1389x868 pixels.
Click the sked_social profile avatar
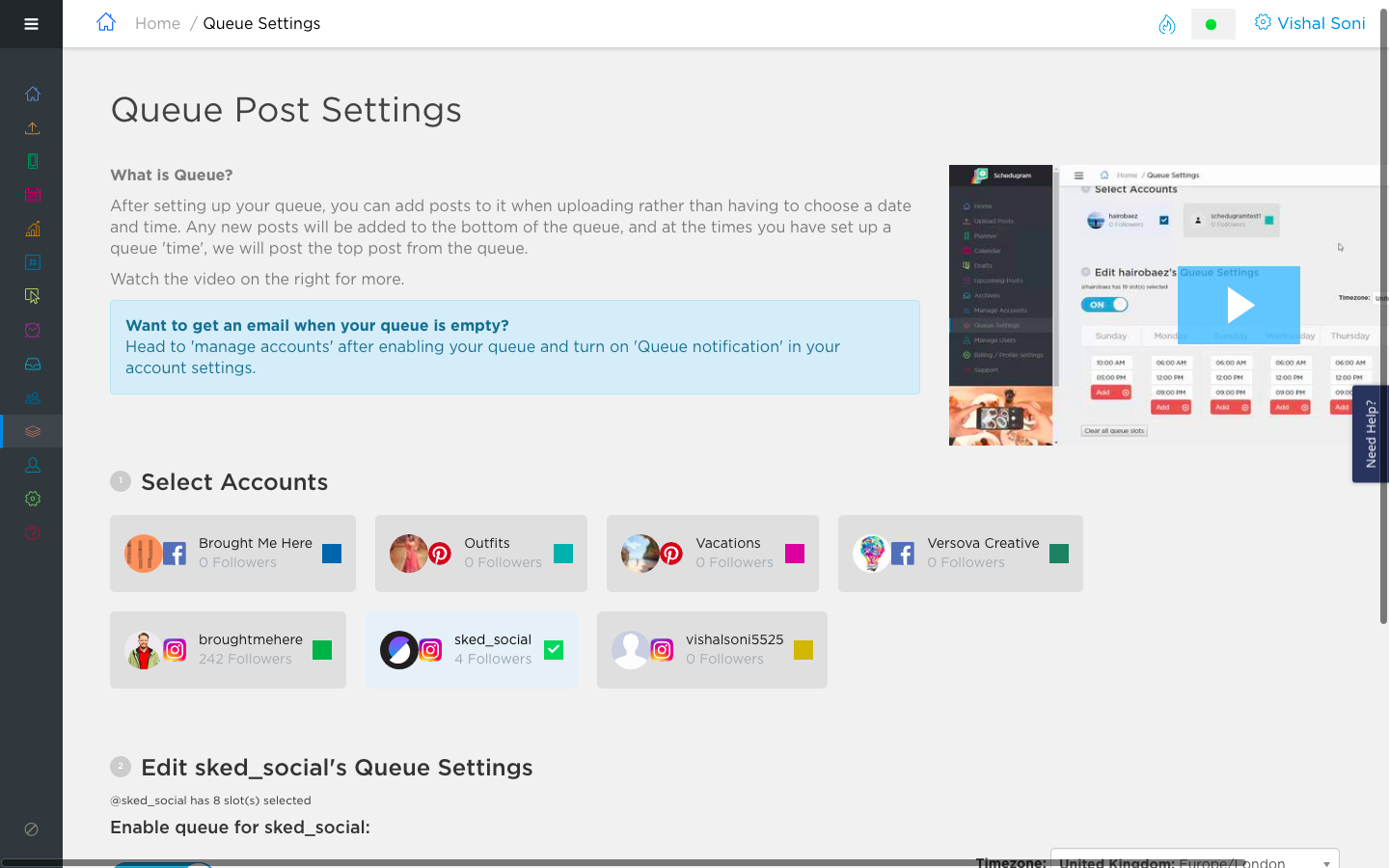[399, 650]
